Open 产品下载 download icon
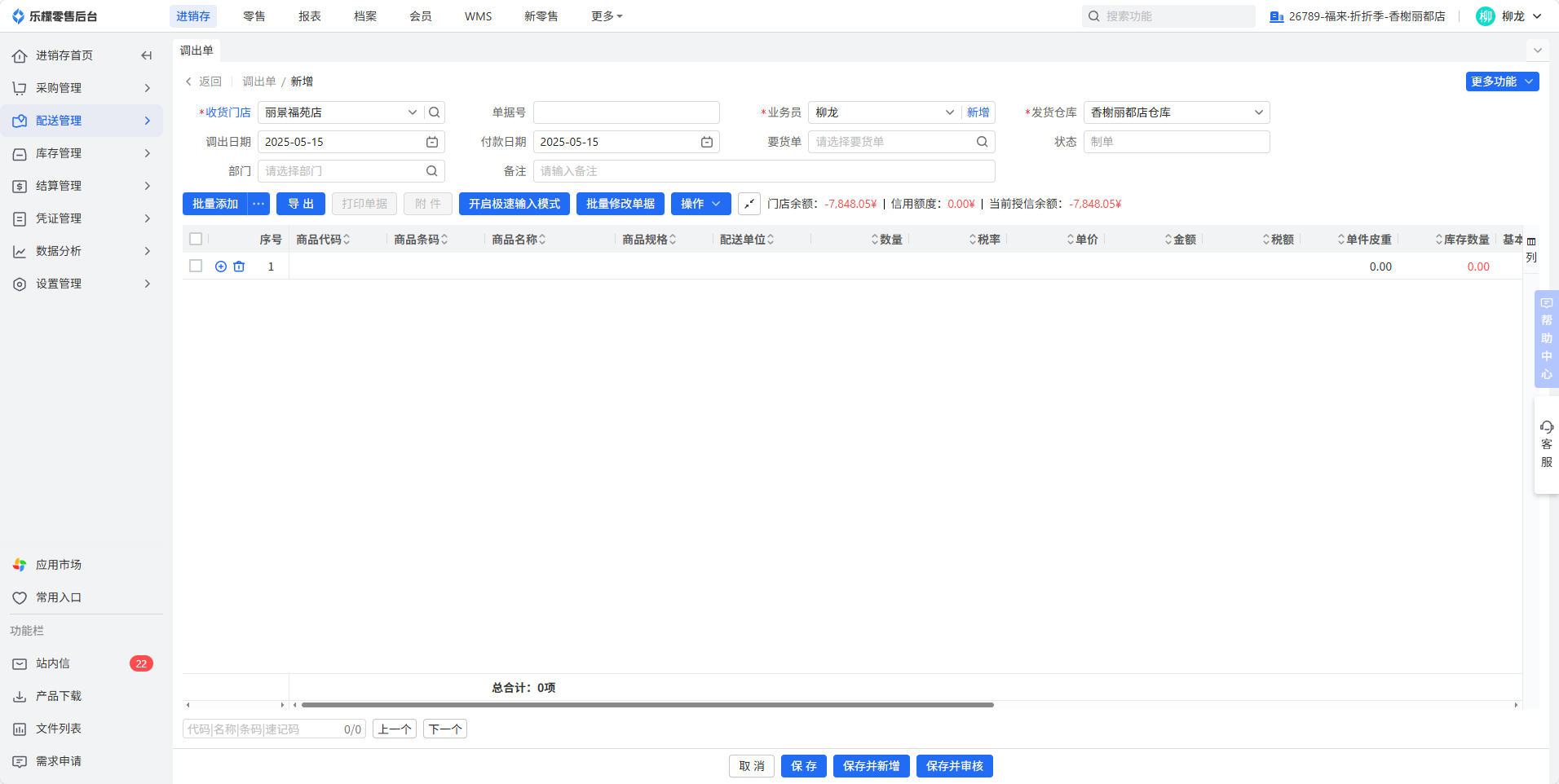This screenshot has width=1559, height=784. (x=20, y=696)
